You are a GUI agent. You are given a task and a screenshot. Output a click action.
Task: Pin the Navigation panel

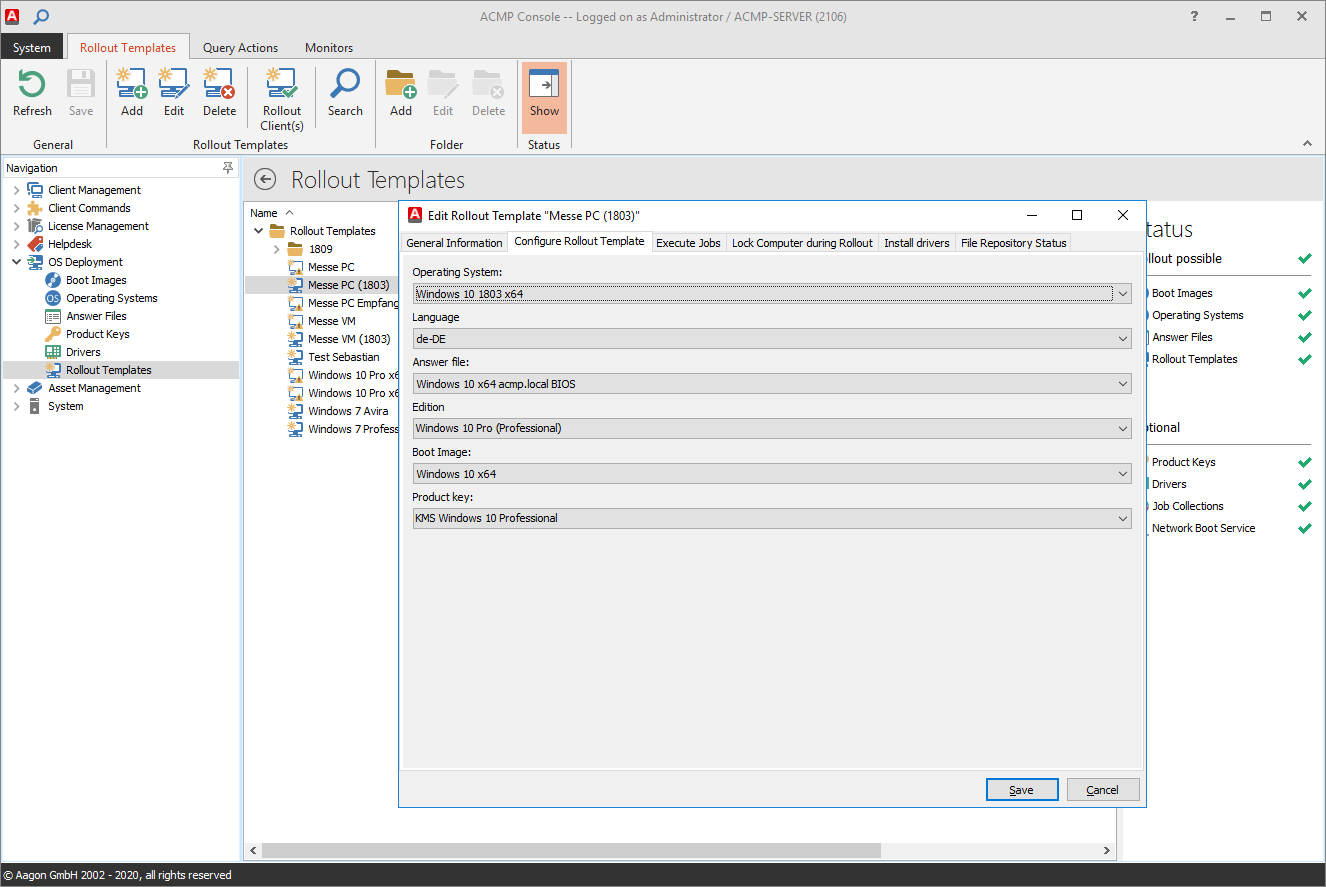228,168
